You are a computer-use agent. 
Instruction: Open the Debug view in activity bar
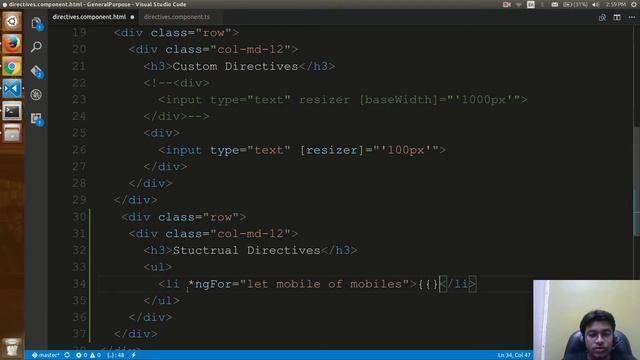point(36,95)
